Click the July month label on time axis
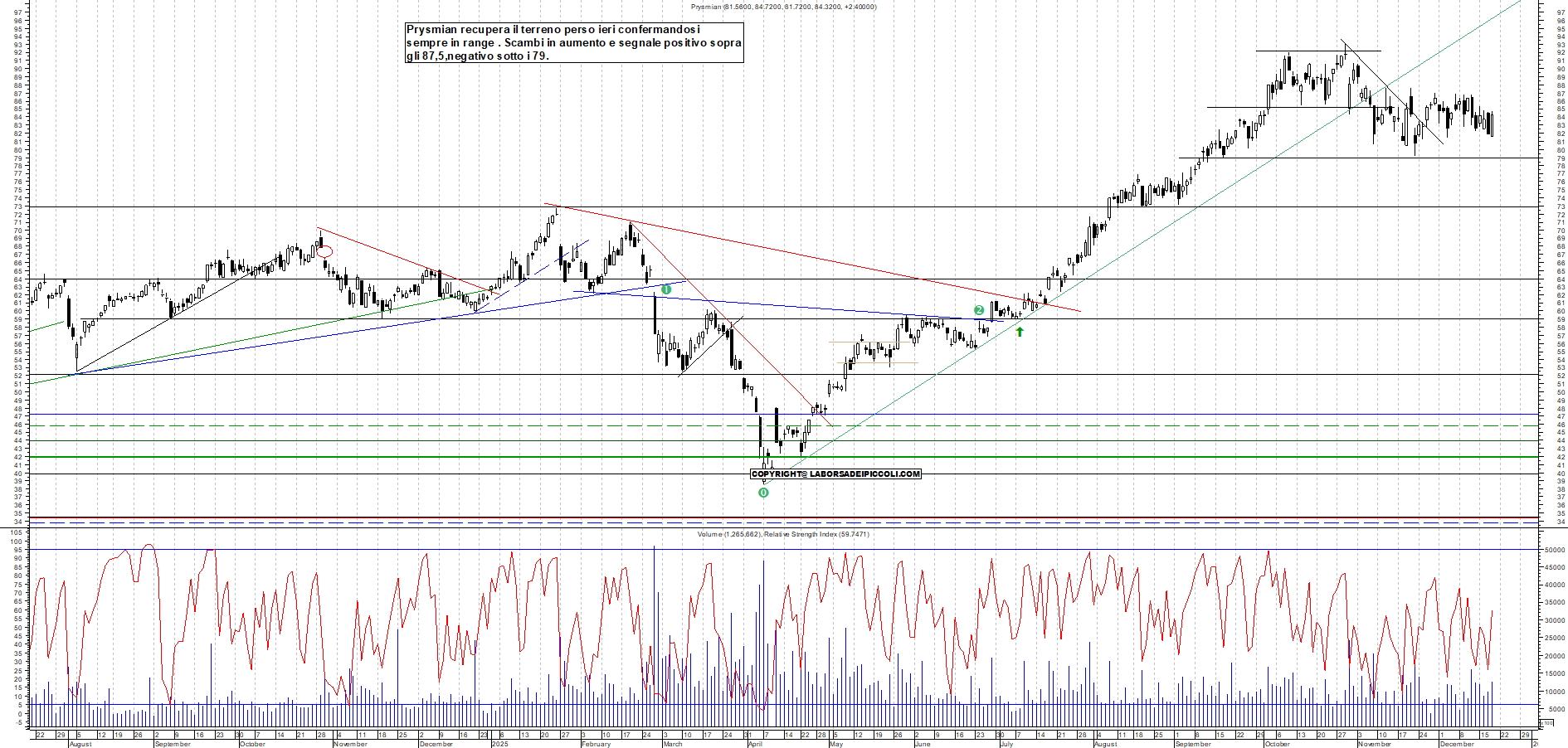 click(1006, 744)
